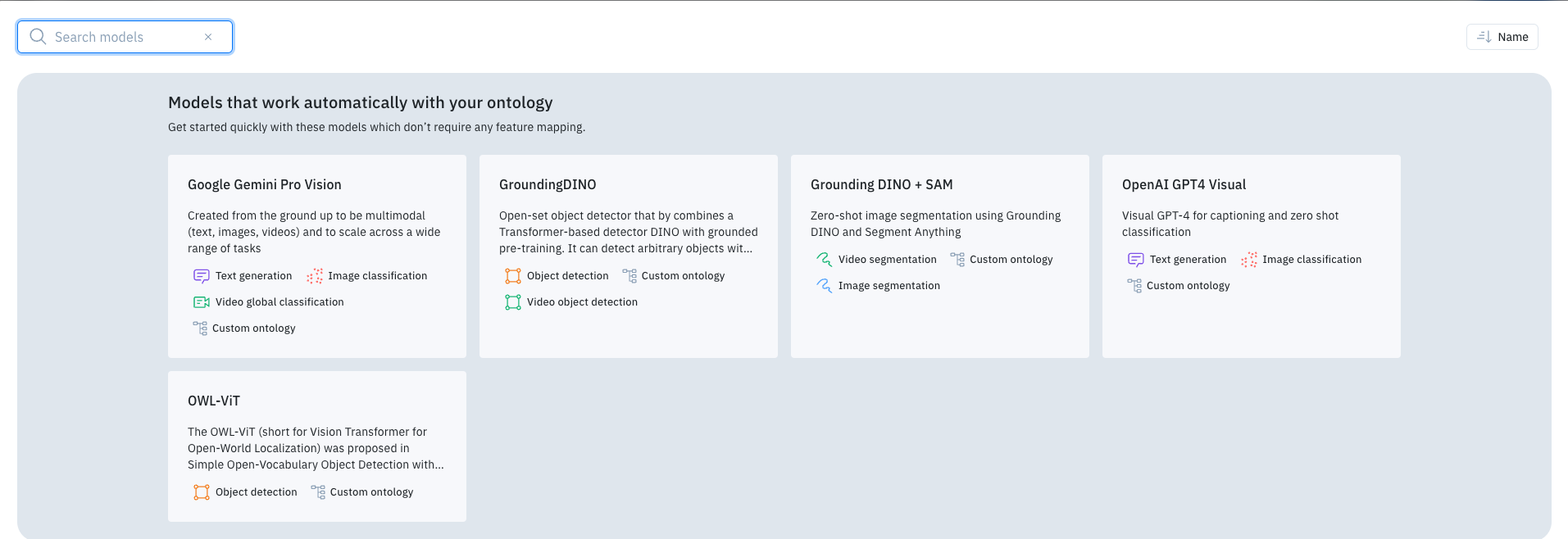Click Custom ontology icon in Gemini card
Viewport: 1568px width, 539px height.
pos(200,328)
